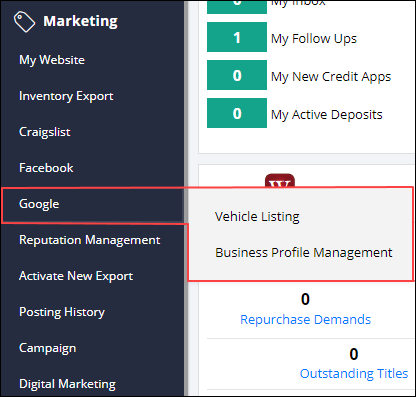
Task: Click the Repurchase Demands count 0
Action: click(305, 299)
